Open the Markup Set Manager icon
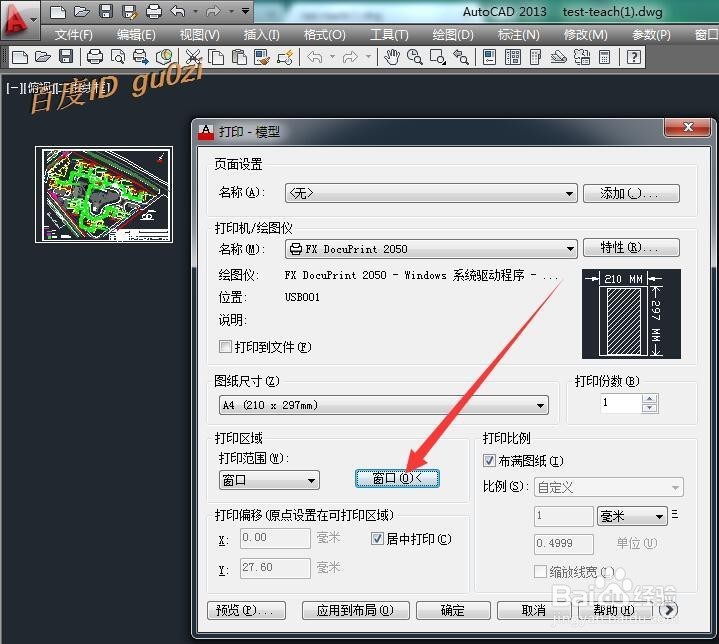The image size is (719, 644). point(582,57)
